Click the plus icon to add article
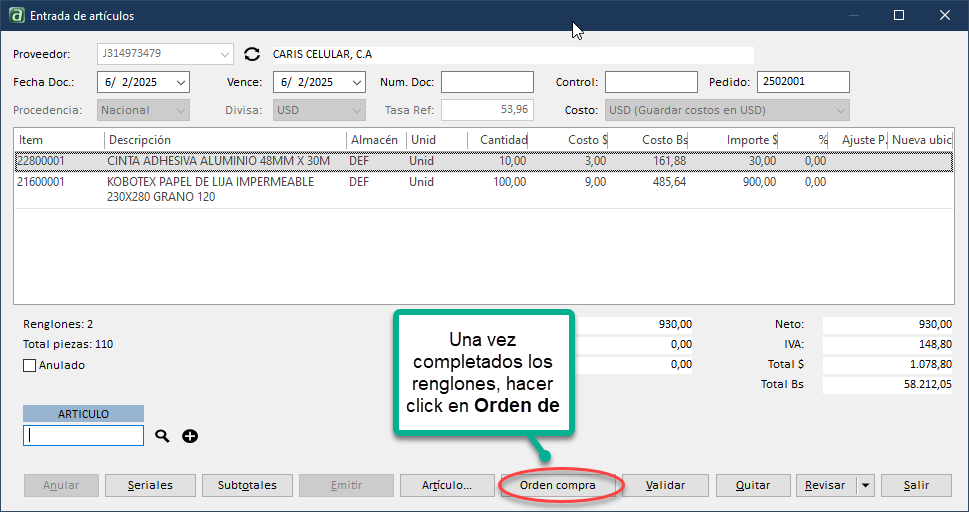Image resolution: width=969 pixels, height=512 pixels. [x=190, y=436]
